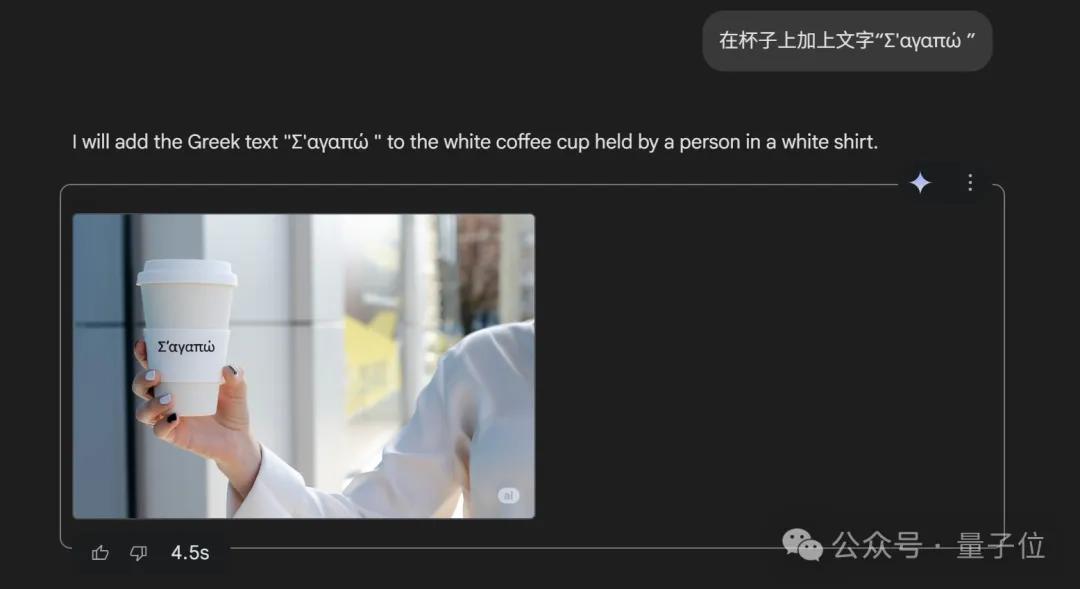Click the WeChat logo in watermark
Screen dimensions: 1080x589
click(x=802, y=545)
